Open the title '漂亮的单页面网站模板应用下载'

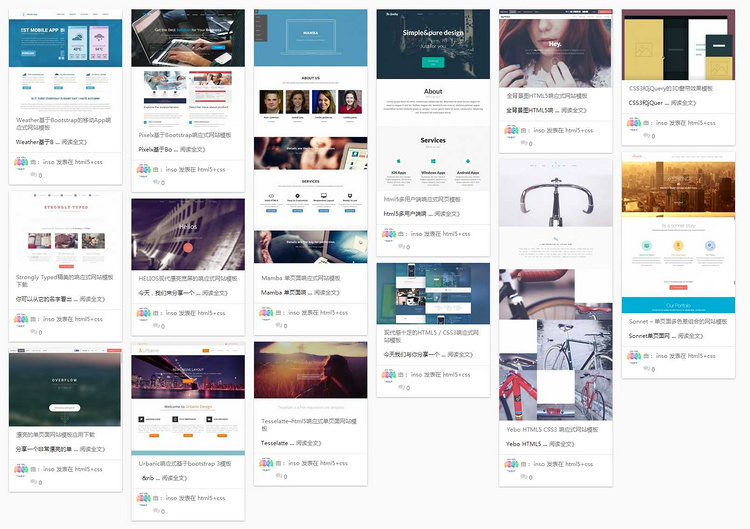pos(55,435)
